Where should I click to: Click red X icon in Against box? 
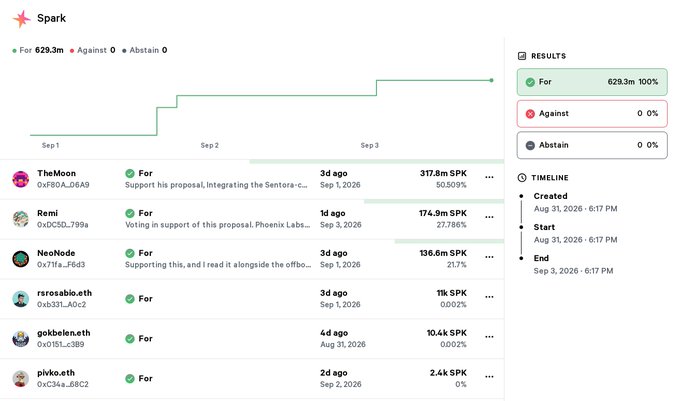click(530, 114)
